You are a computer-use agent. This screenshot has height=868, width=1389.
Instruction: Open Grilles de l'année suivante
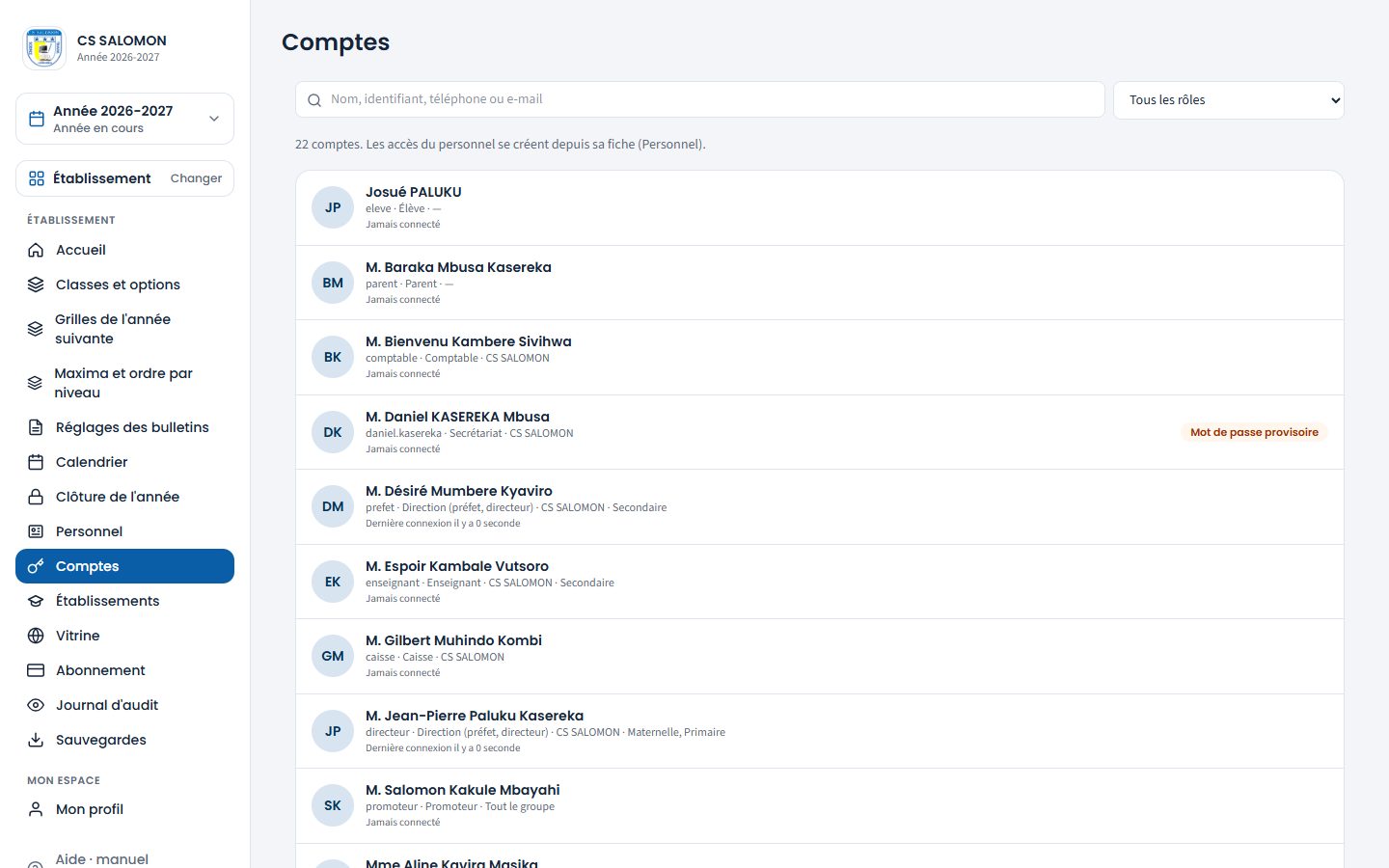[x=124, y=329]
